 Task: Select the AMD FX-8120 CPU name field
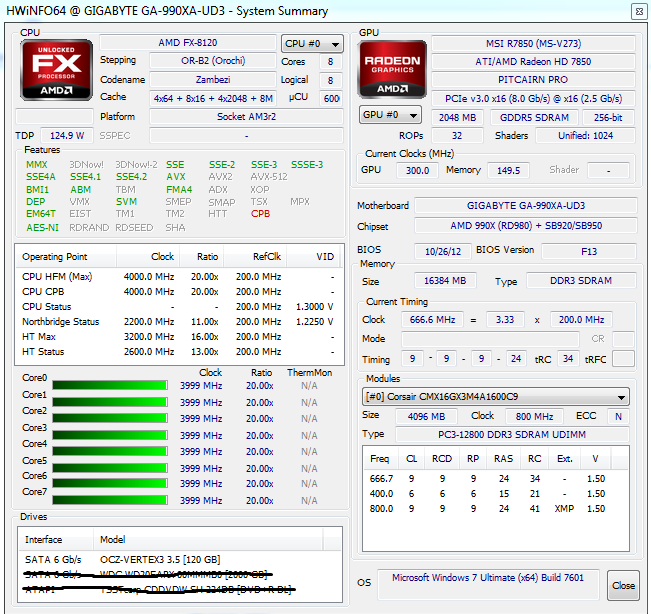188,43
